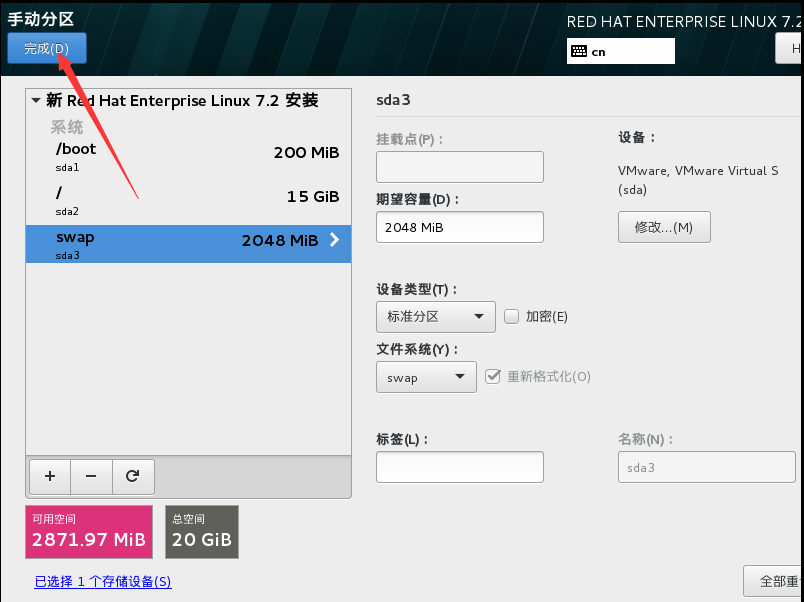The width and height of the screenshot is (804, 602).
Task: Select the / sda2 partition row
Action: pyautogui.click(x=188, y=202)
